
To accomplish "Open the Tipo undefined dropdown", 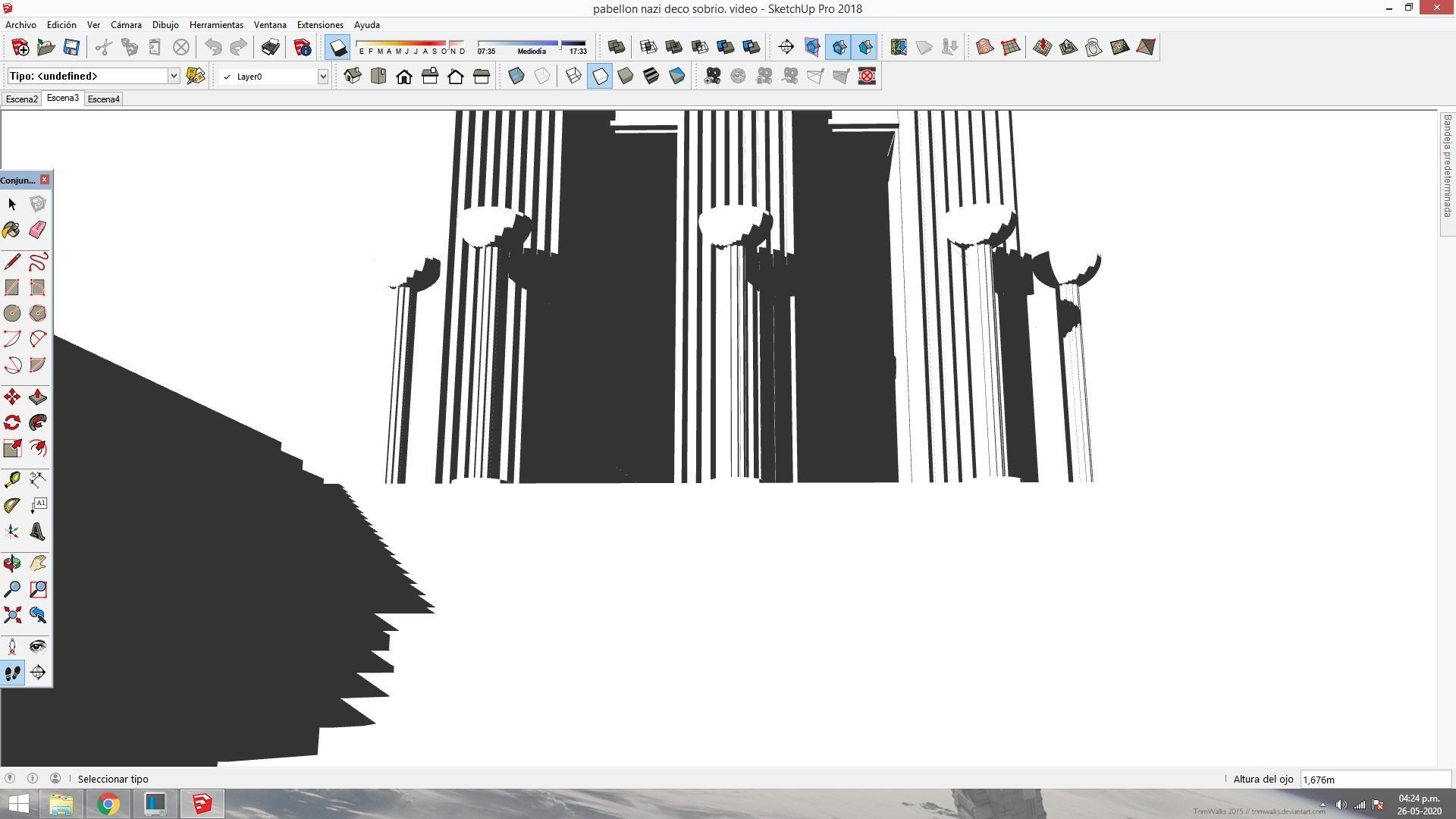I will [x=173, y=76].
